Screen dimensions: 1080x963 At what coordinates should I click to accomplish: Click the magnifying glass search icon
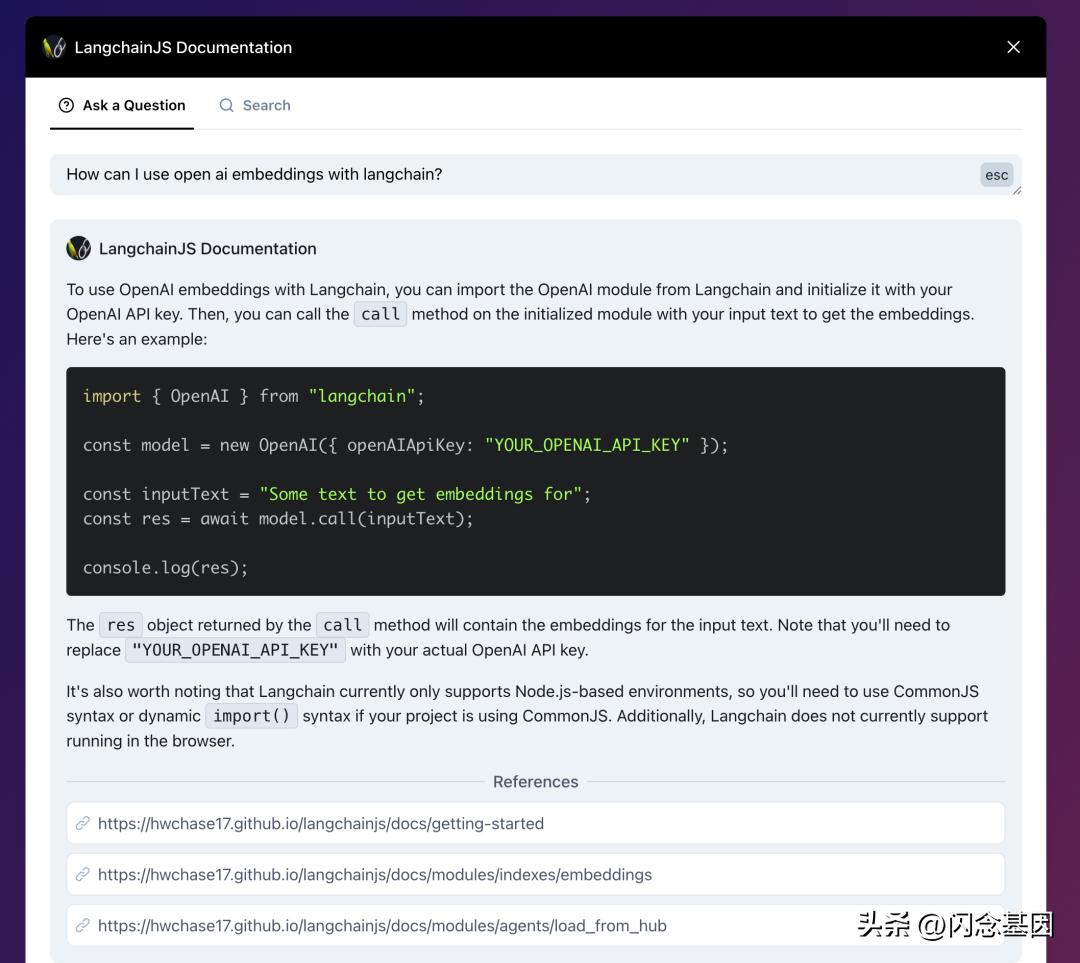click(x=227, y=105)
